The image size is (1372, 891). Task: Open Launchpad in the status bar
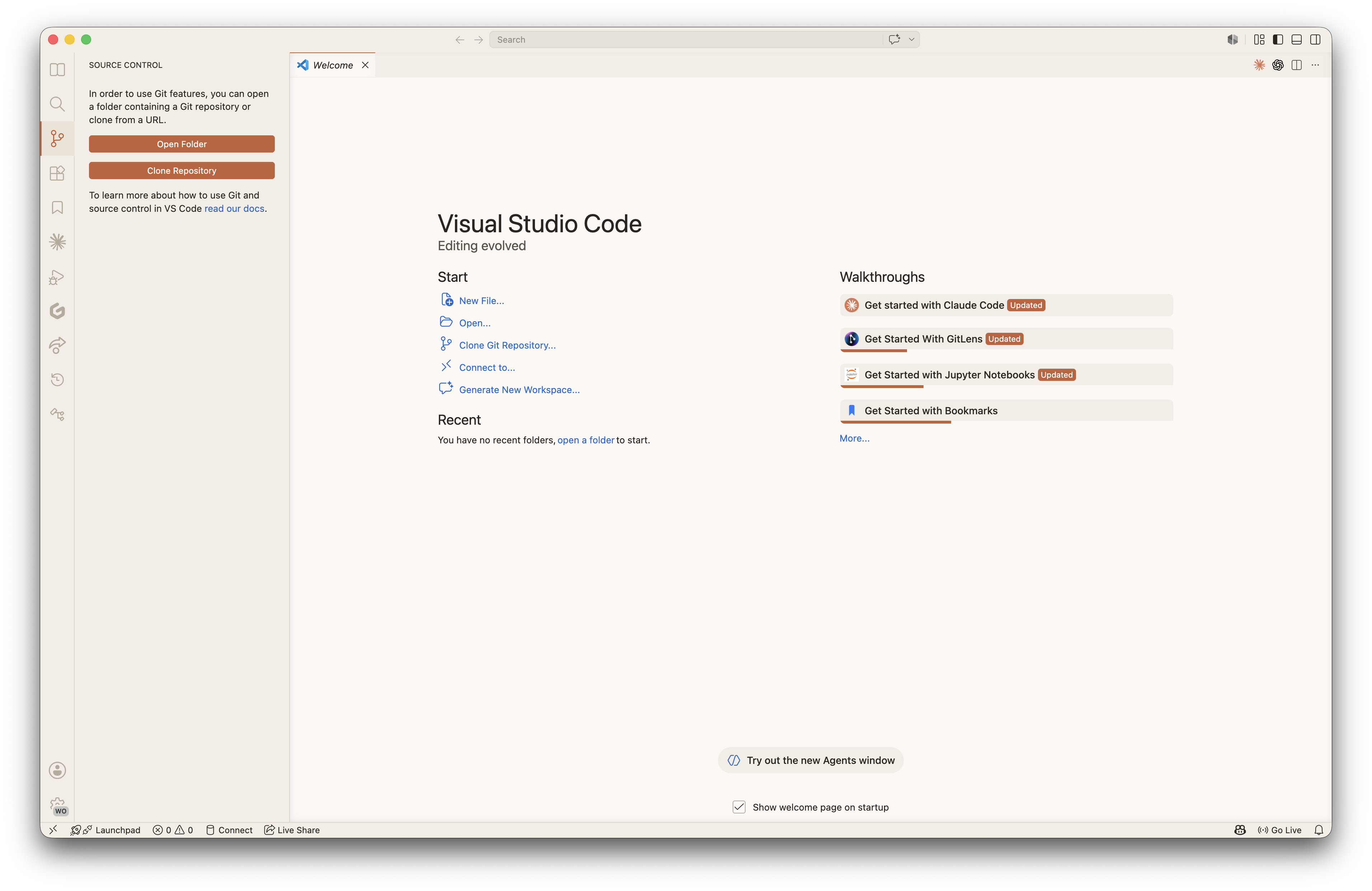coord(105,830)
